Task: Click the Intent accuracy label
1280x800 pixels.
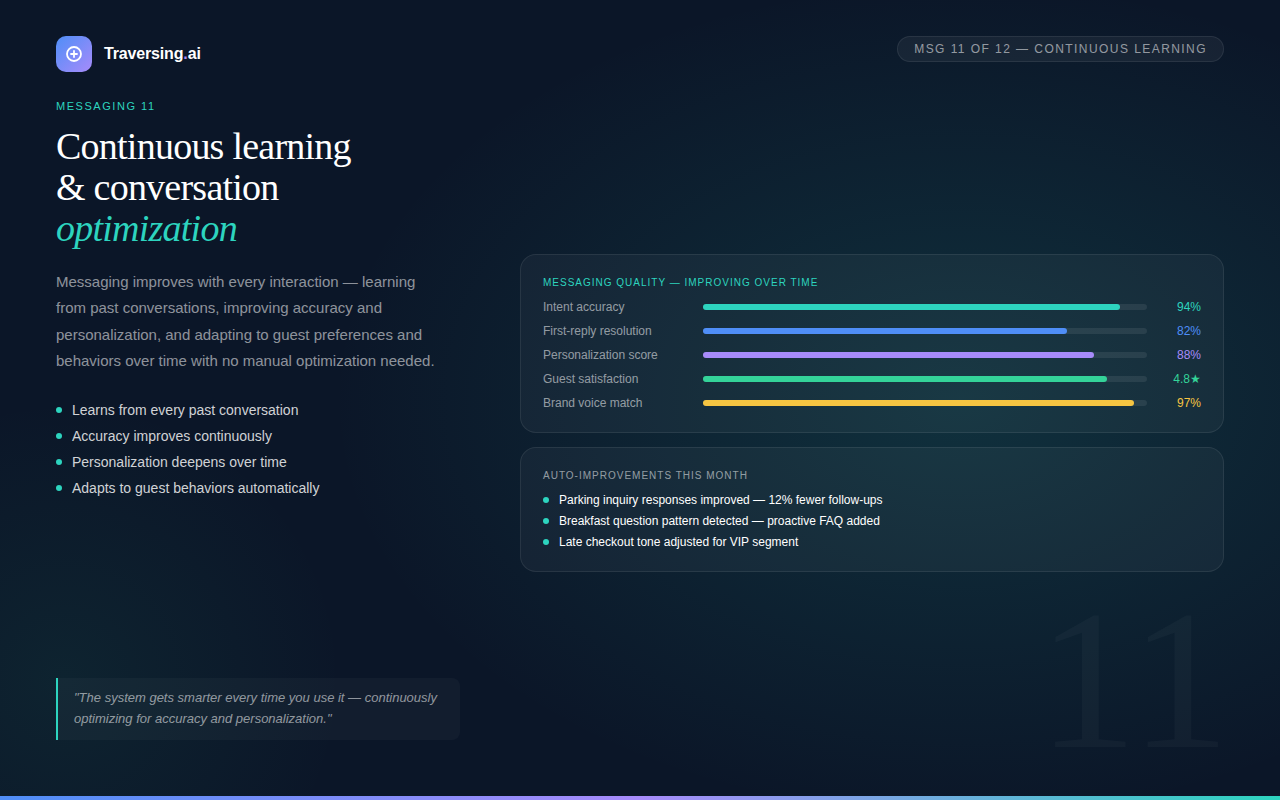Action: [x=584, y=307]
